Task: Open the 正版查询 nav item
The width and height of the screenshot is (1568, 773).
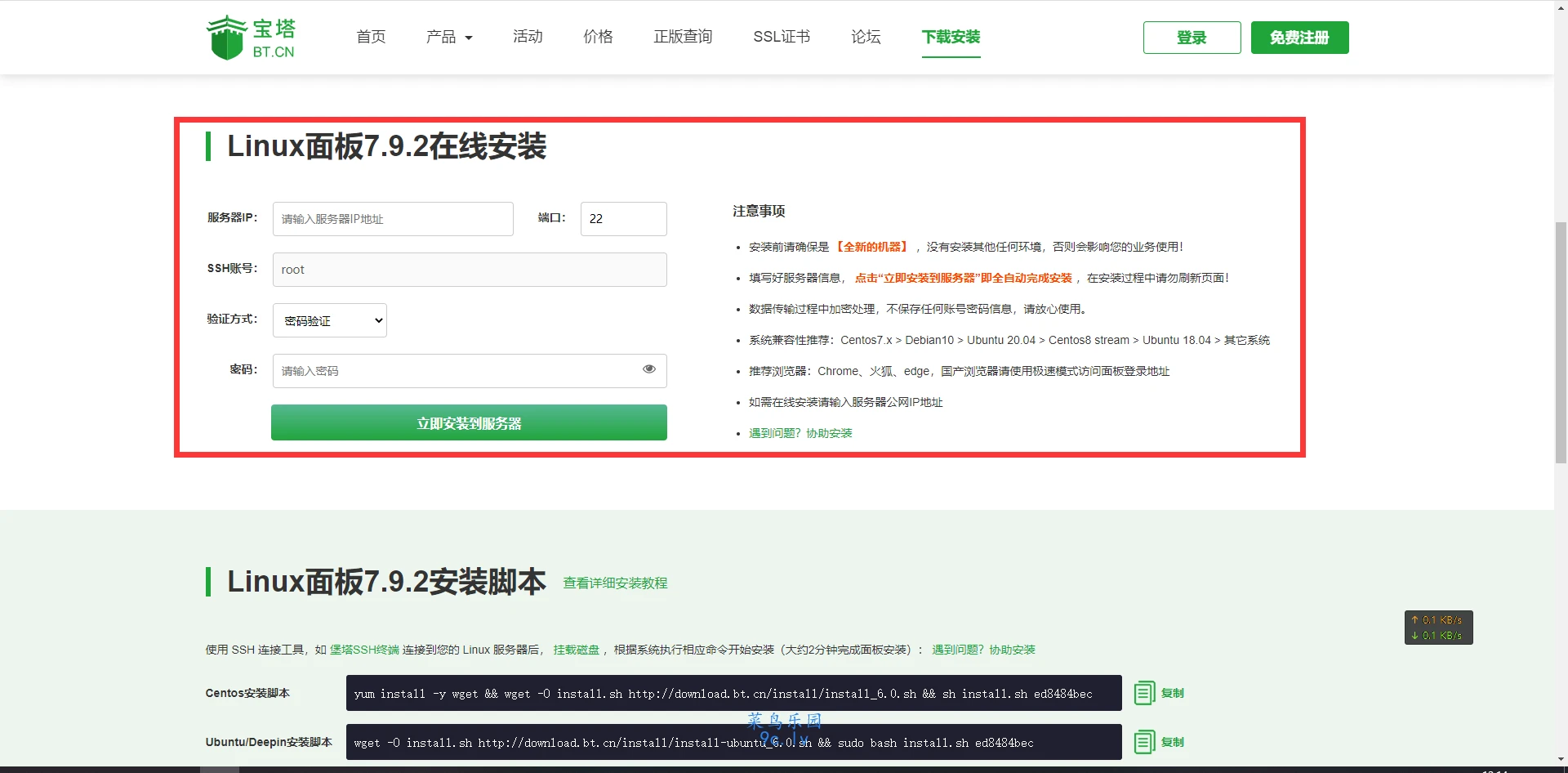Action: pyautogui.click(x=683, y=37)
